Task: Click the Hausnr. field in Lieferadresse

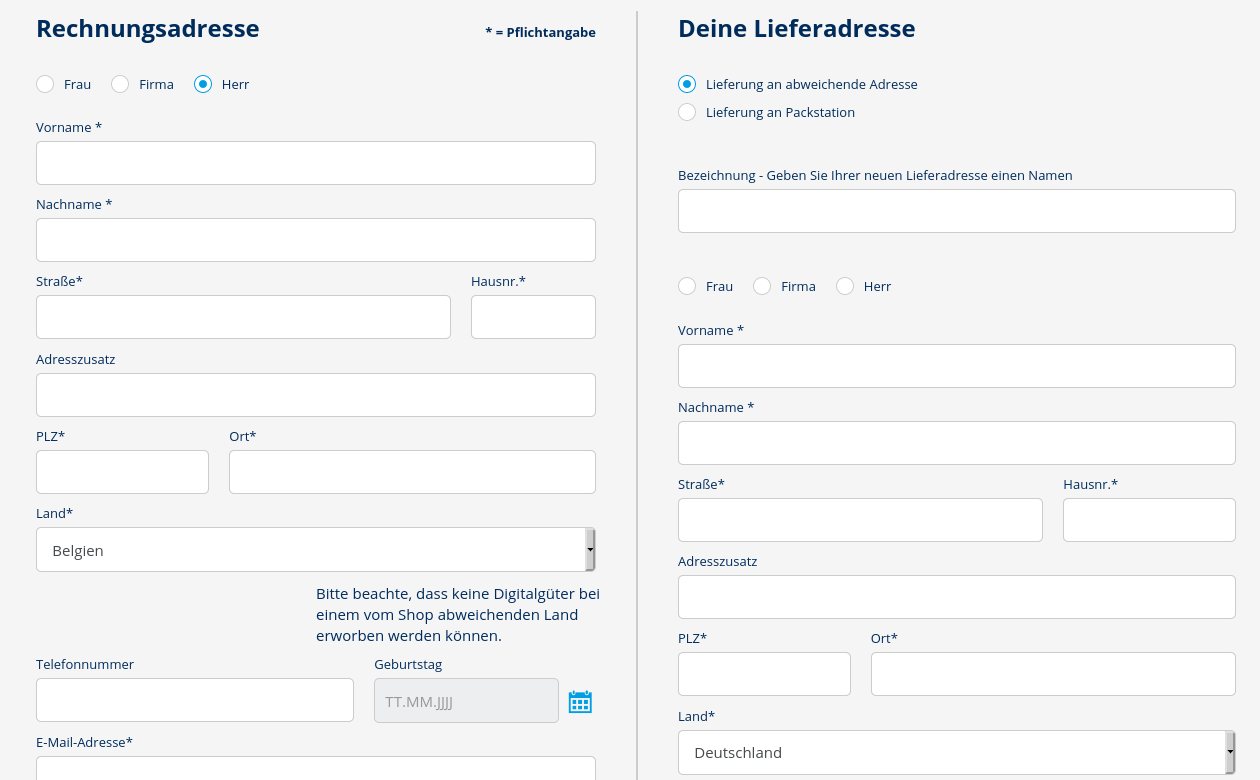Action: coord(1149,520)
